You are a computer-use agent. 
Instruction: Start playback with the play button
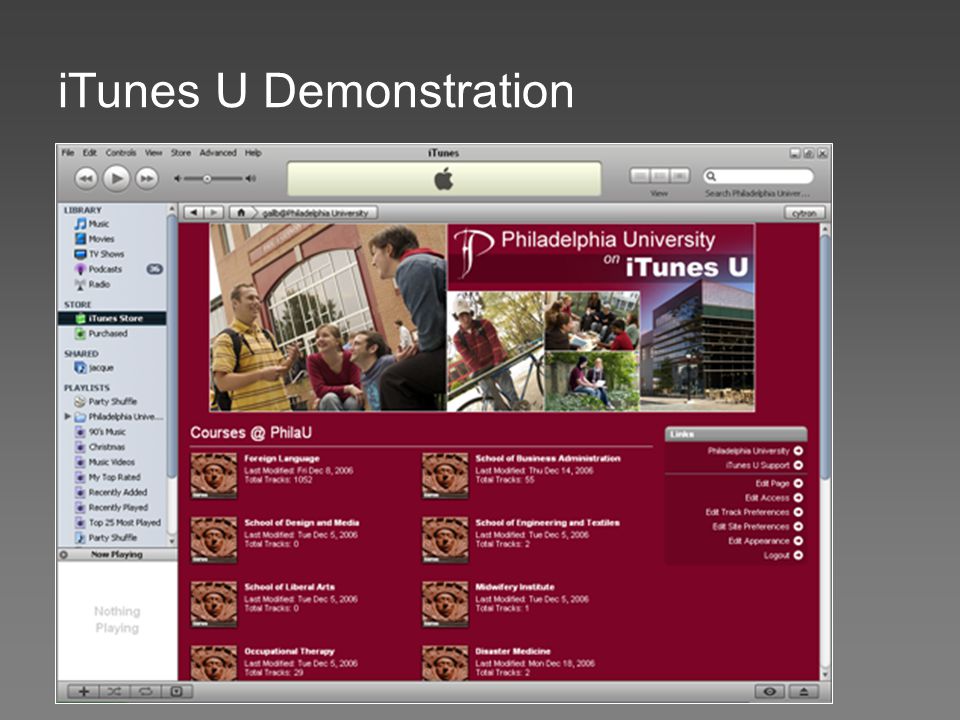[116, 178]
